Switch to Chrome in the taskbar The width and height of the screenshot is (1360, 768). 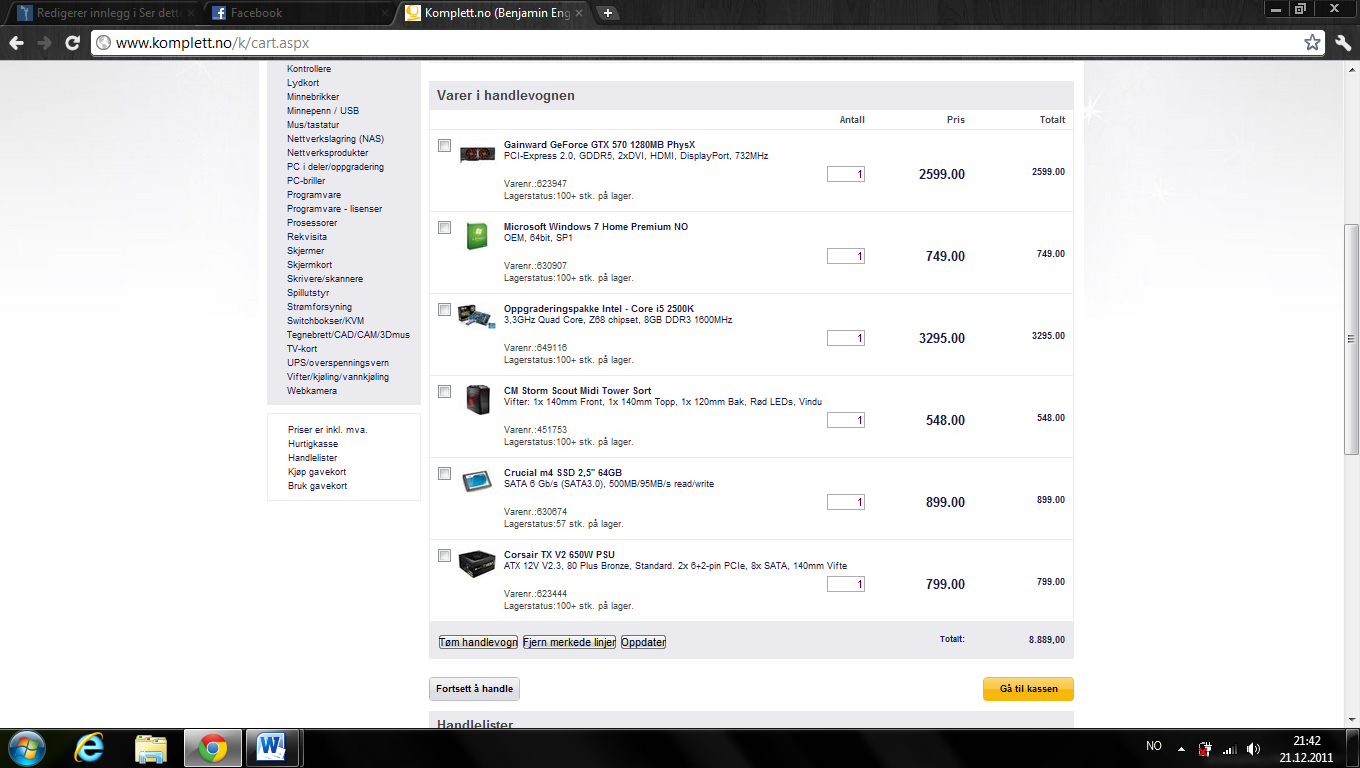pos(212,747)
